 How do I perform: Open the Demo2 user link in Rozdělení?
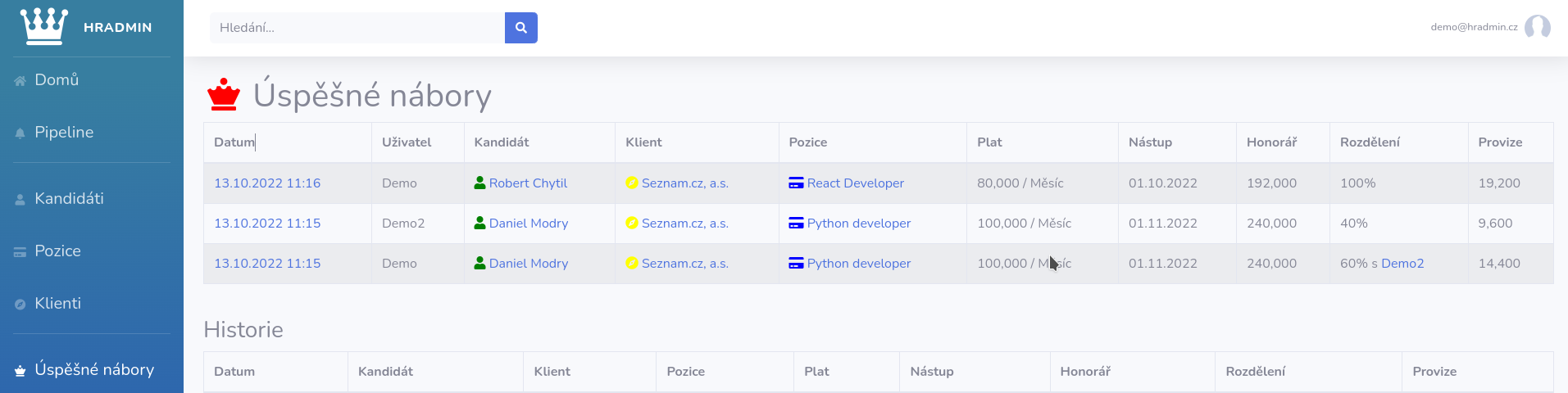1402,264
